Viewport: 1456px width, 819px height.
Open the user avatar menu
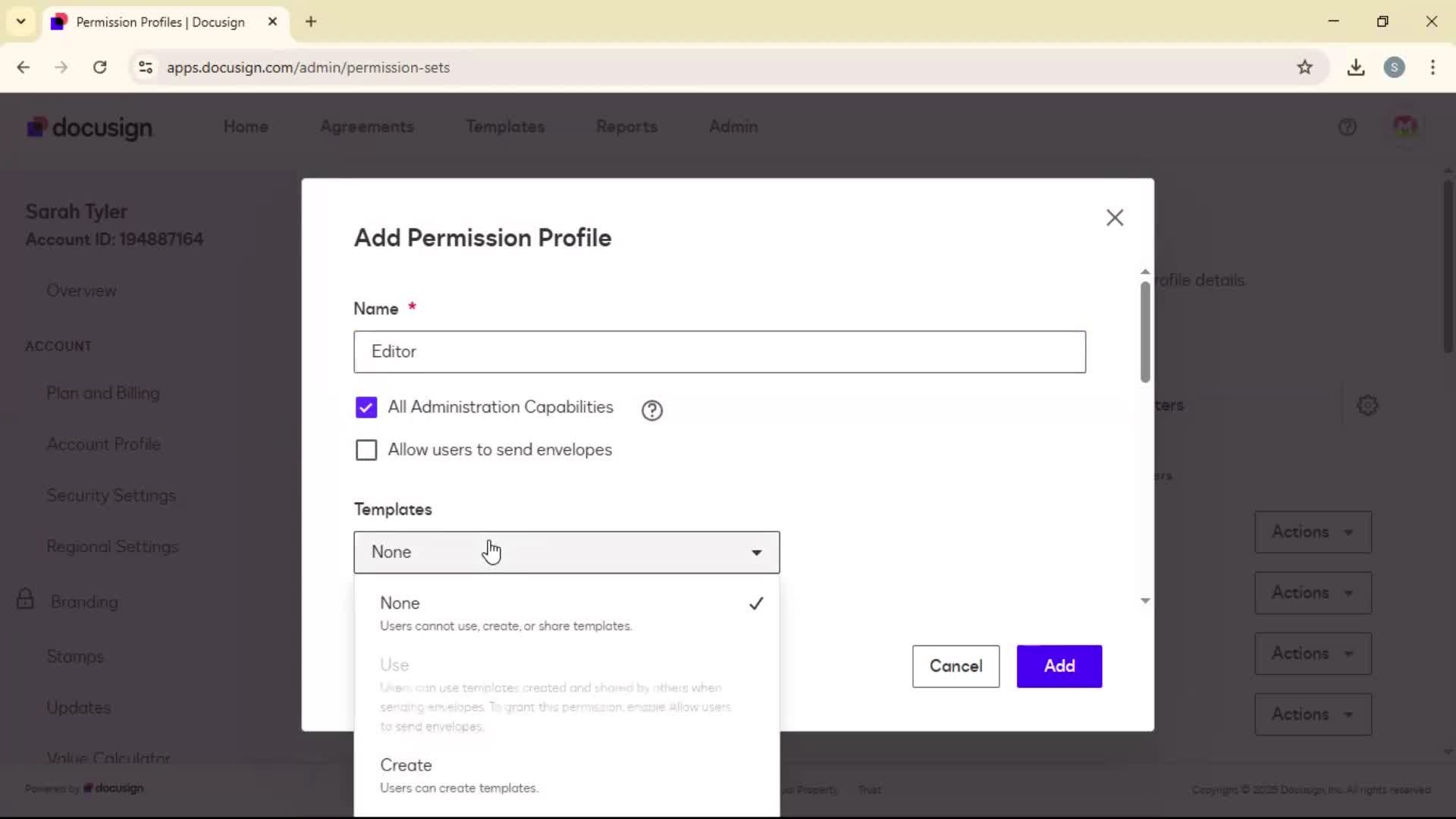1404,127
